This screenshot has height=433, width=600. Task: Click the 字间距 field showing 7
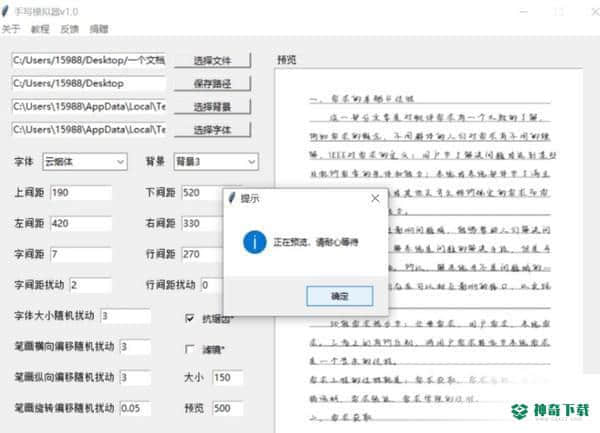coord(81,254)
